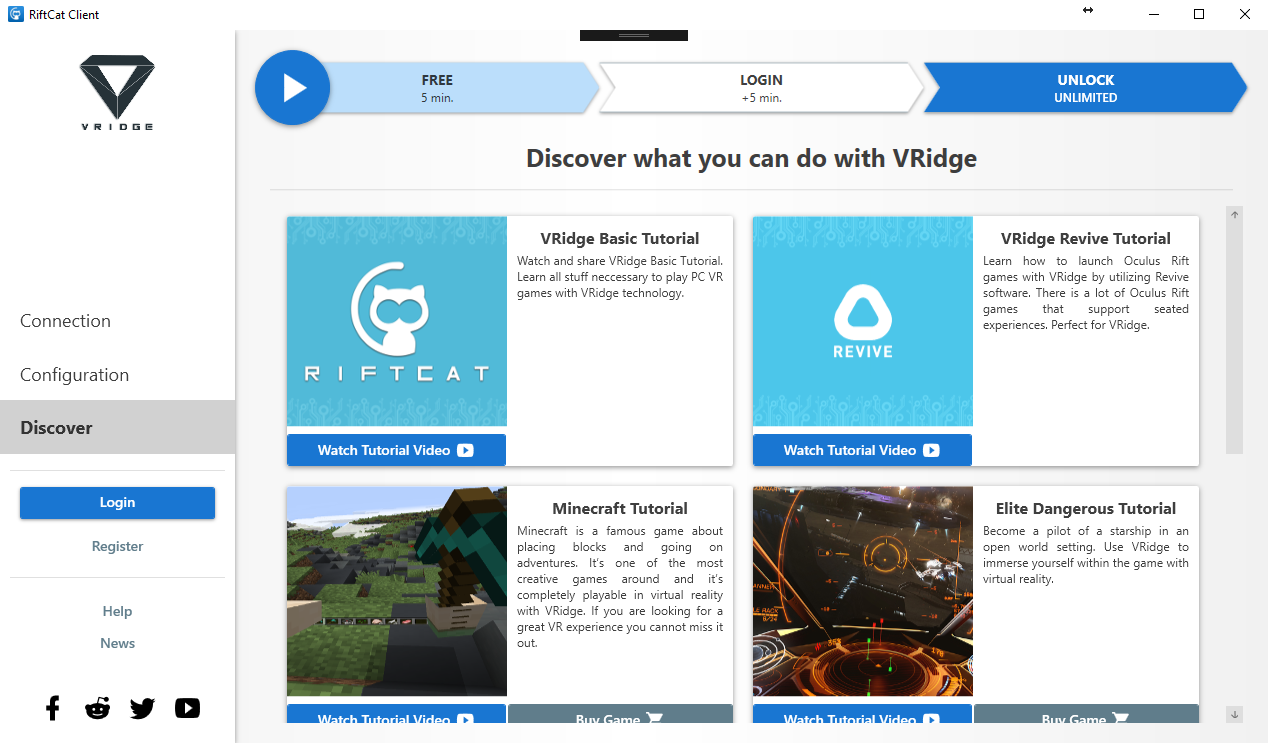Select the LOGIN +5 min. step
This screenshot has height=743, width=1268.
pyautogui.click(x=761, y=88)
